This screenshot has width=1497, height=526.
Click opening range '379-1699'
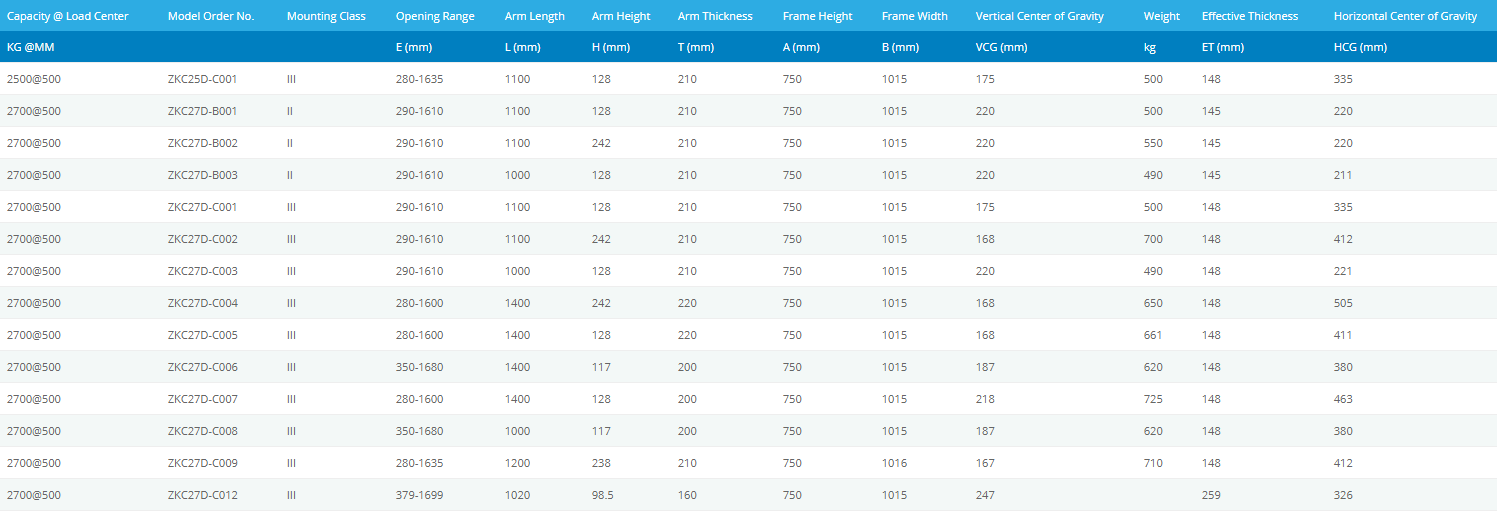[420, 495]
